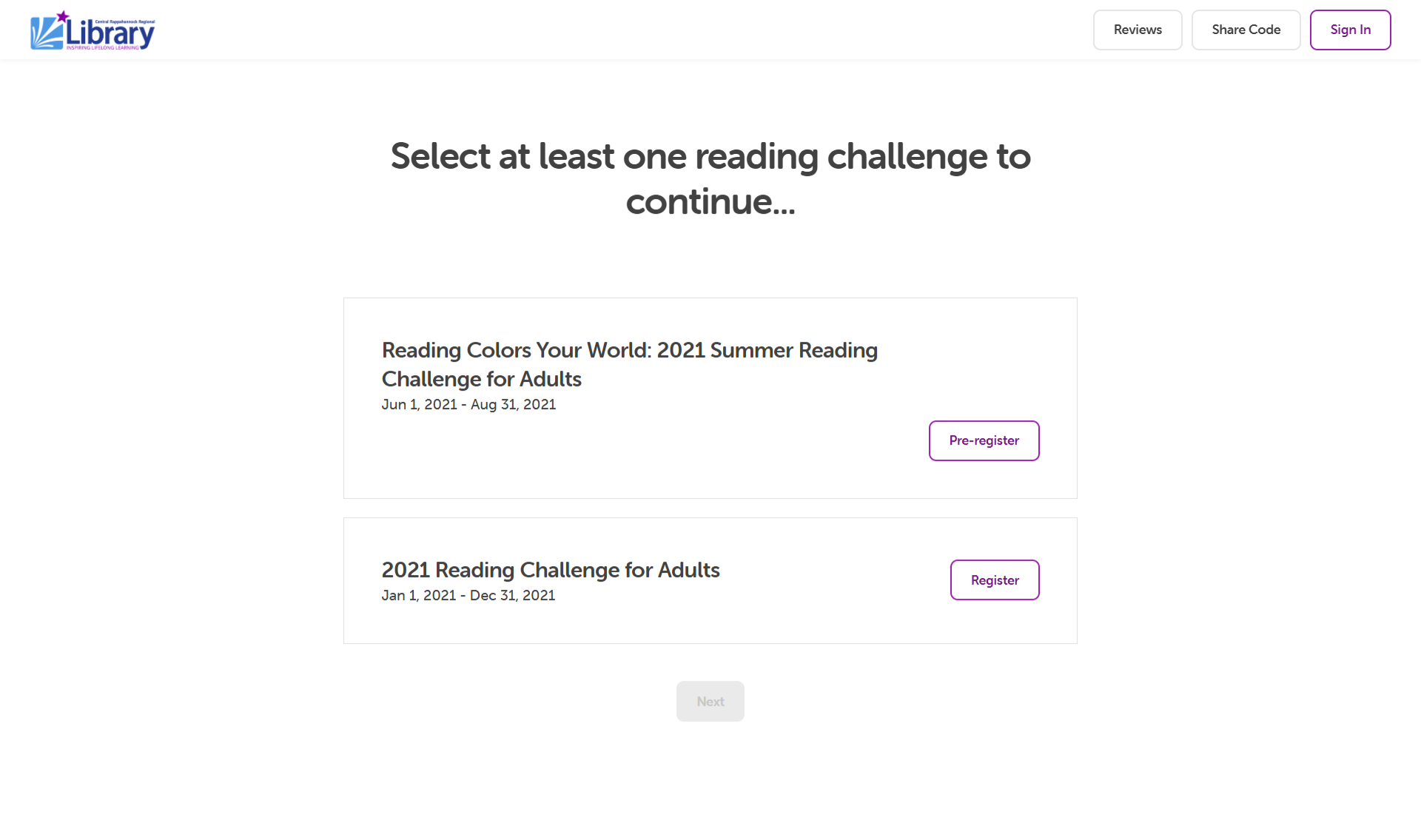
Task: Click the Library logo book graphic
Action: (46, 33)
